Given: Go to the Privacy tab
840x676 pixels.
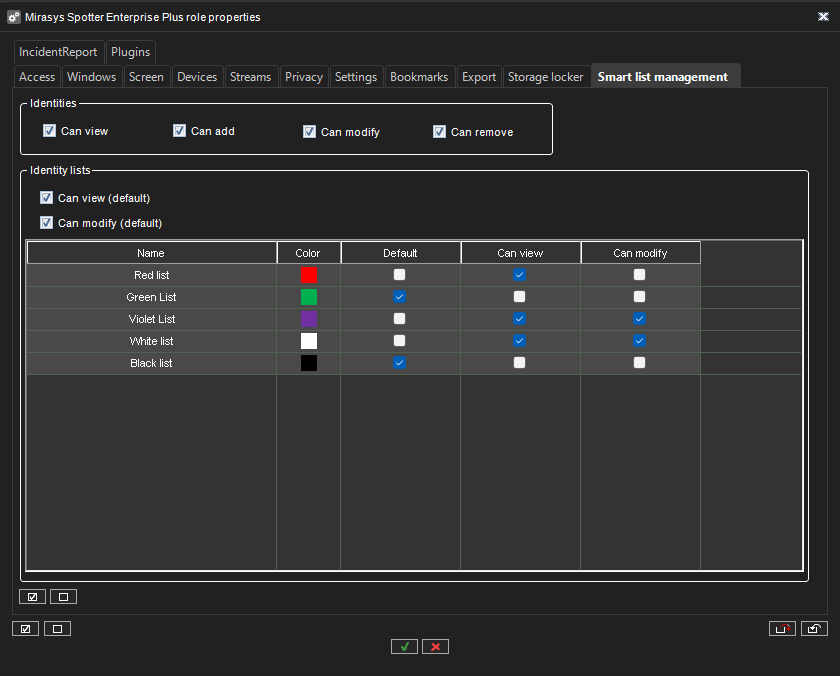Looking at the screenshot, I should pos(303,77).
